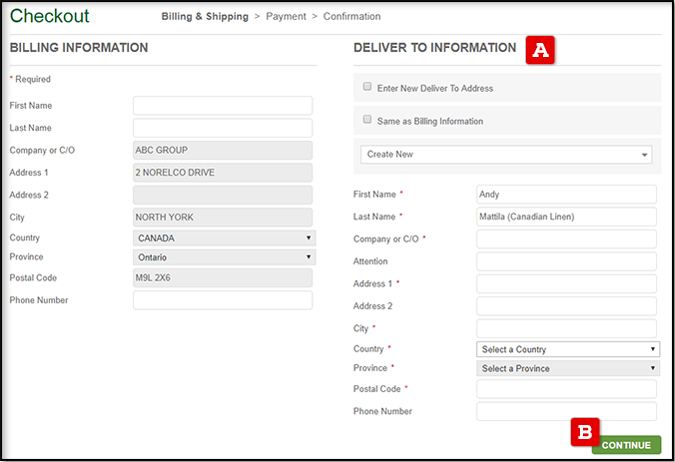The height and width of the screenshot is (462, 675).
Task: Select the delivery Attention input field
Action: click(567, 261)
